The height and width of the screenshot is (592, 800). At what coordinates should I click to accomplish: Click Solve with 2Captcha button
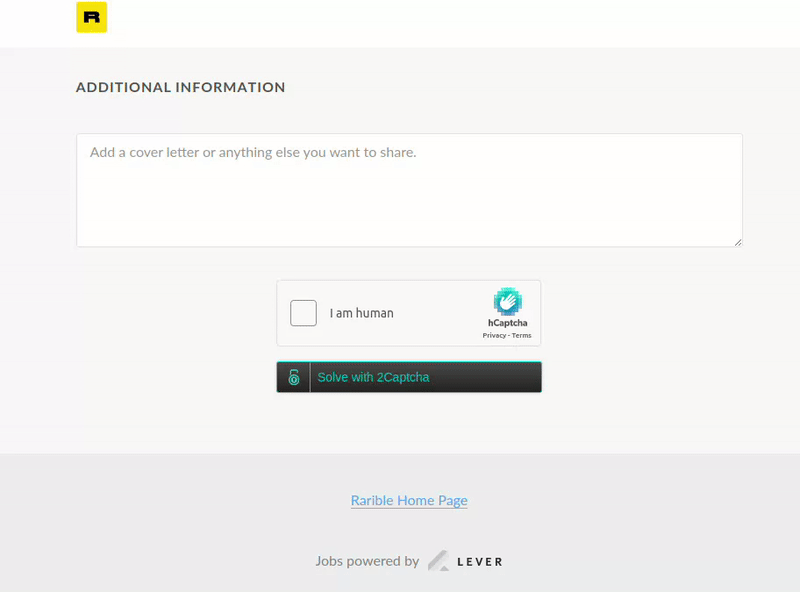(409, 377)
